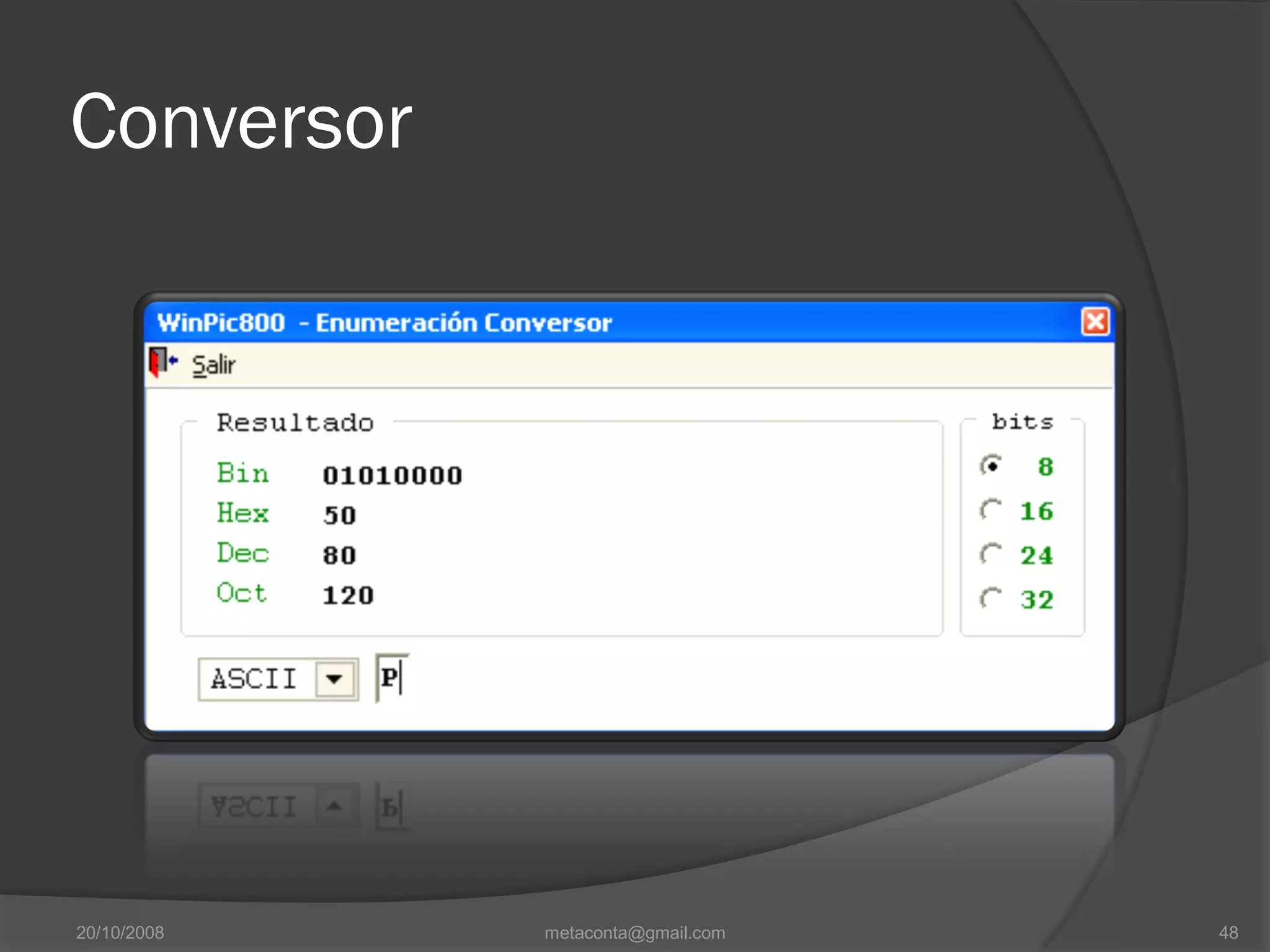Image resolution: width=1270 pixels, height=952 pixels.
Task: Select the 16 bits radio button
Action: 992,510
